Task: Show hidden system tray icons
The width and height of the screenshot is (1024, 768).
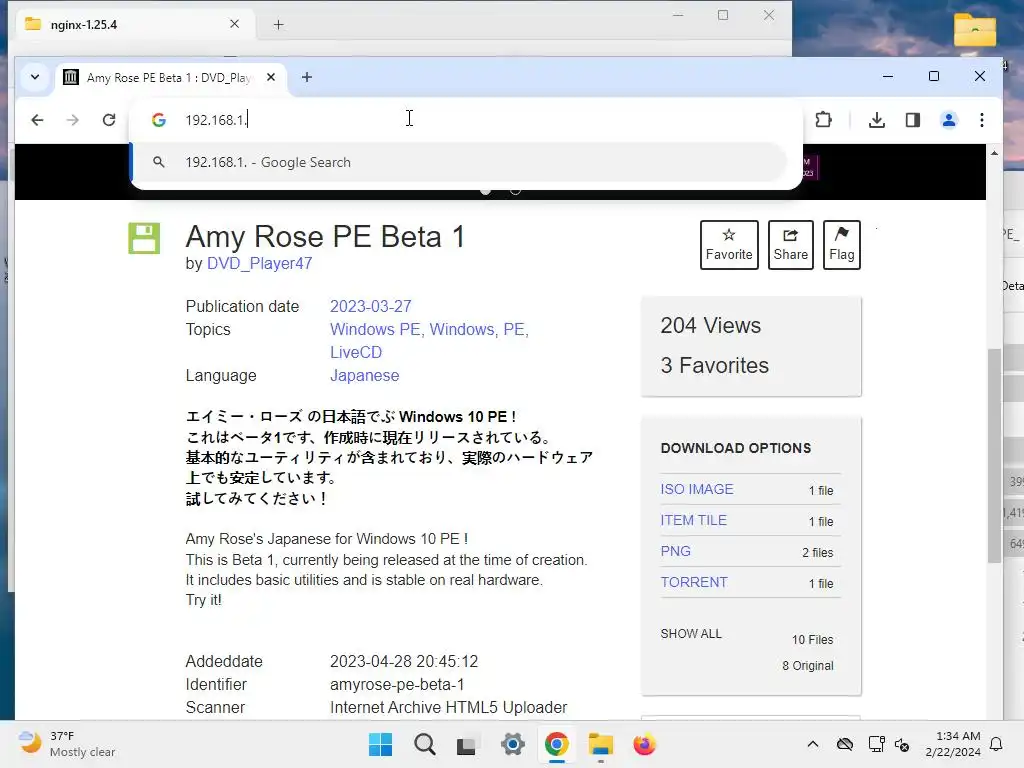Action: point(812,744)
